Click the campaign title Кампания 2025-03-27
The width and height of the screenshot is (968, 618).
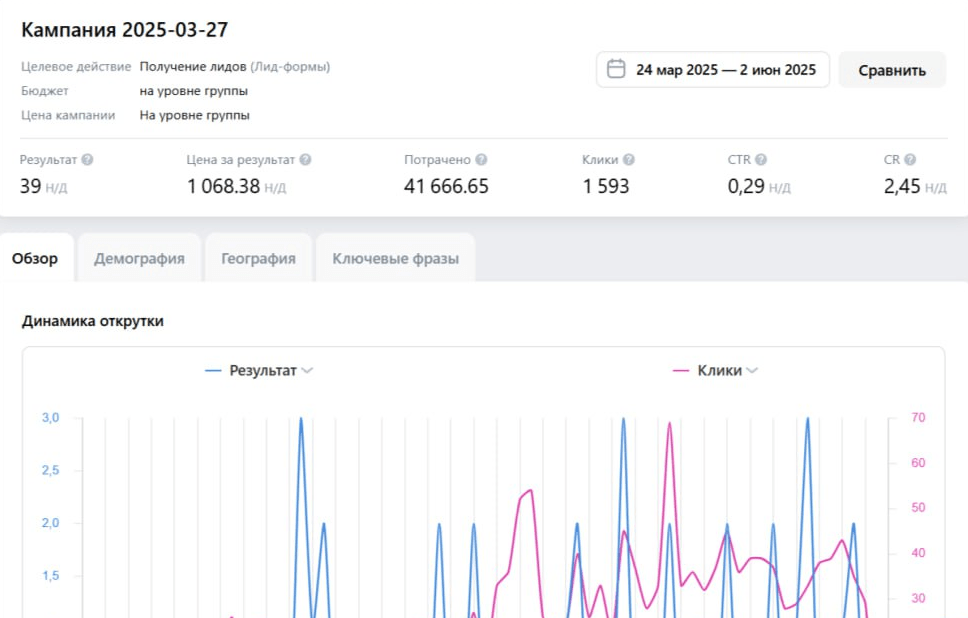pos(124,30)
